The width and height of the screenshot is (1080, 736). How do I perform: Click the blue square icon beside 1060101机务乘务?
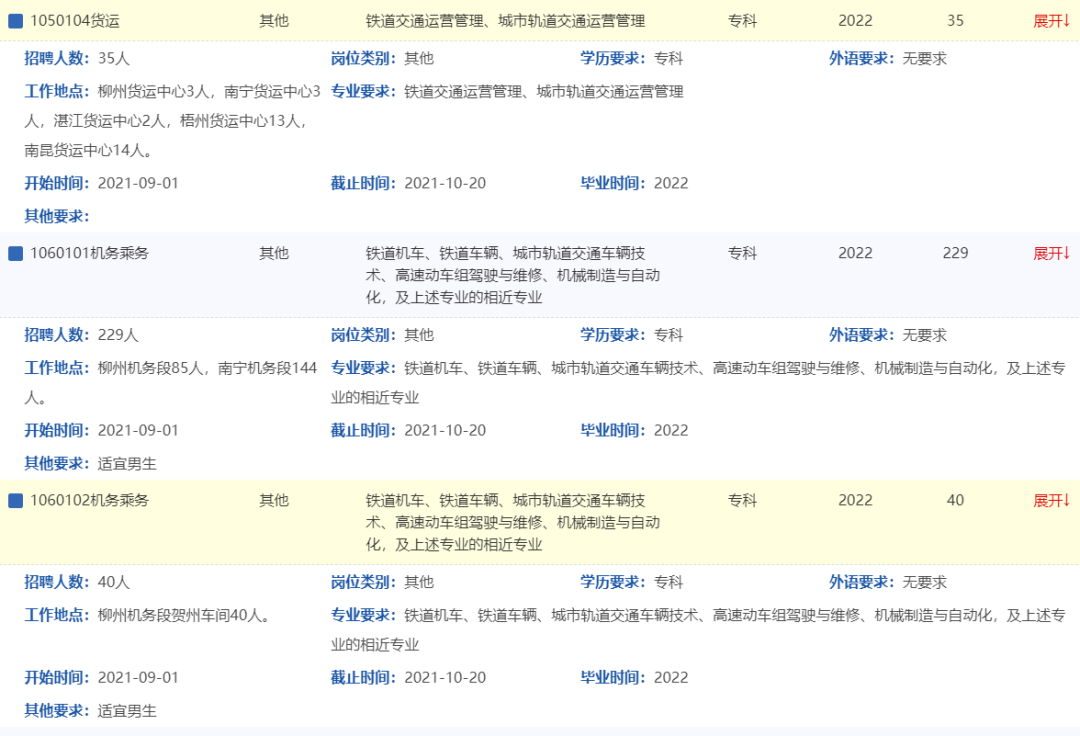pos(15,254)
